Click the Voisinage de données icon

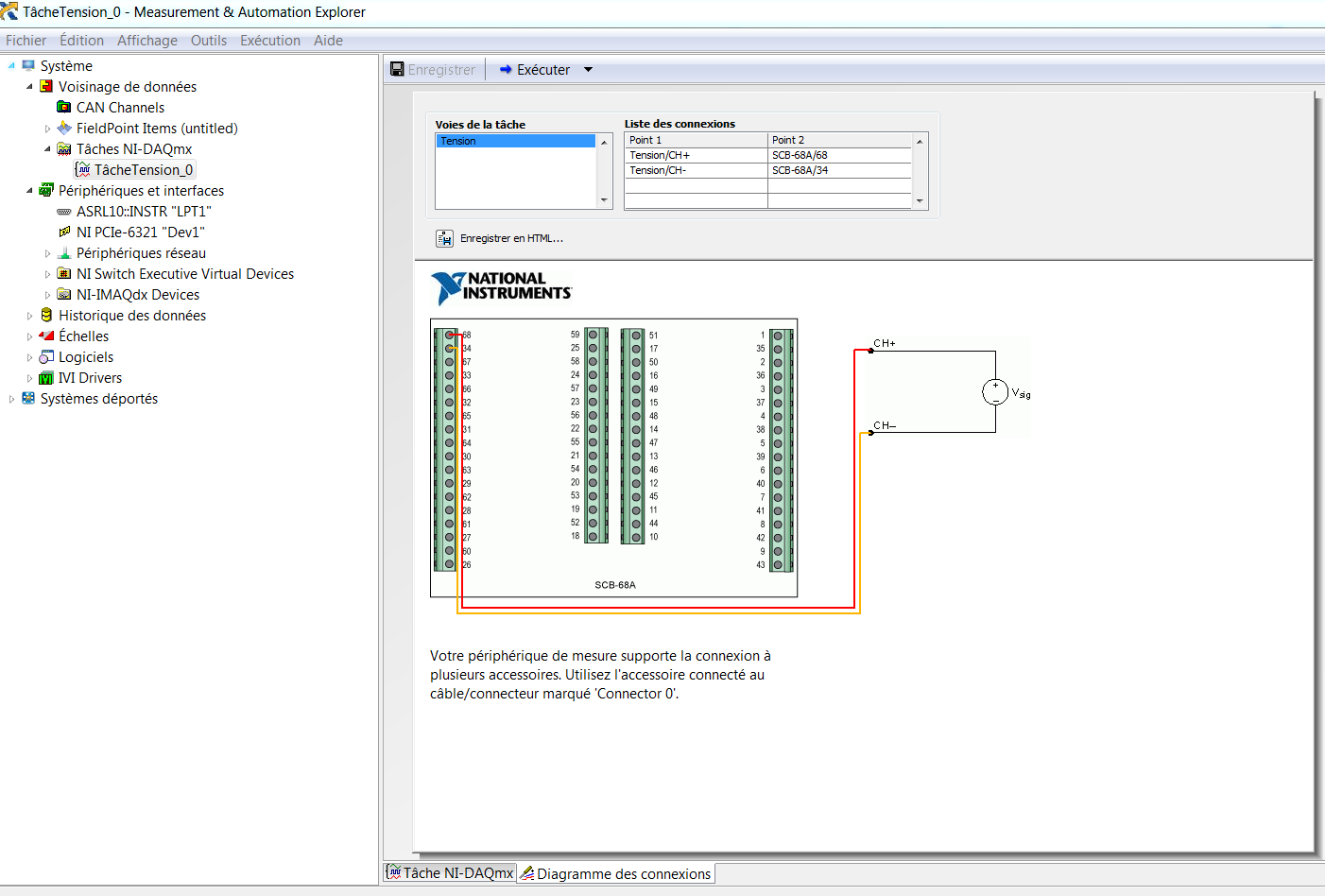[x=46, y=87]
